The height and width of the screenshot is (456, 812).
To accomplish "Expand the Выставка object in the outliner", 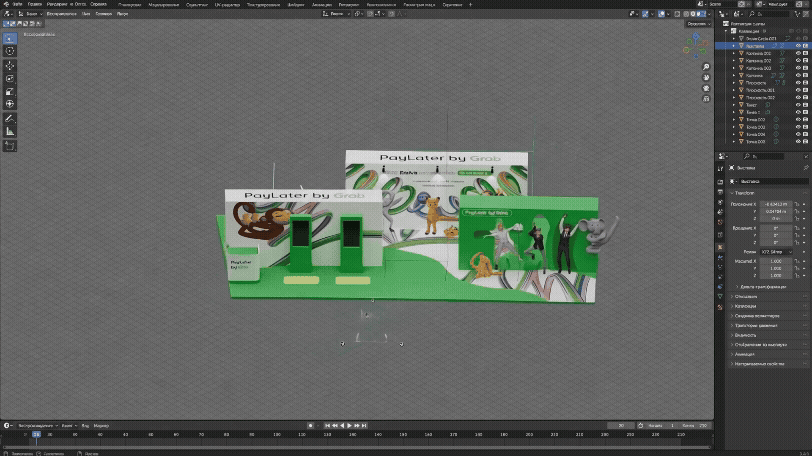I will [x=733, y=46].
